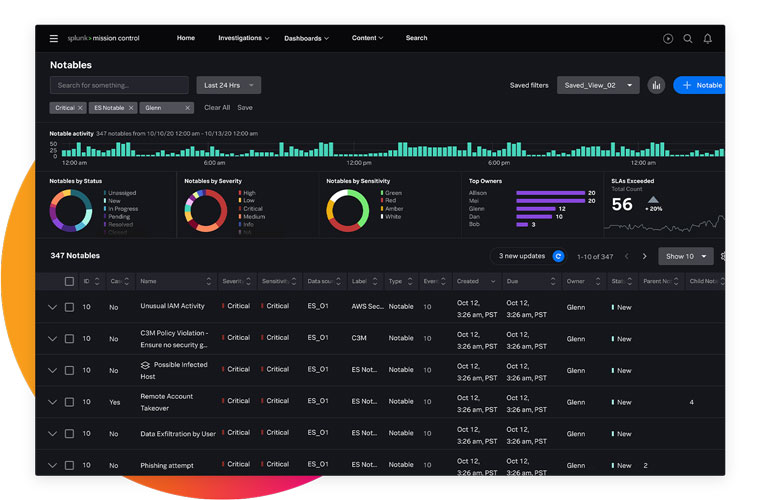Click the Notable activity bar histogram

point(392,149)
